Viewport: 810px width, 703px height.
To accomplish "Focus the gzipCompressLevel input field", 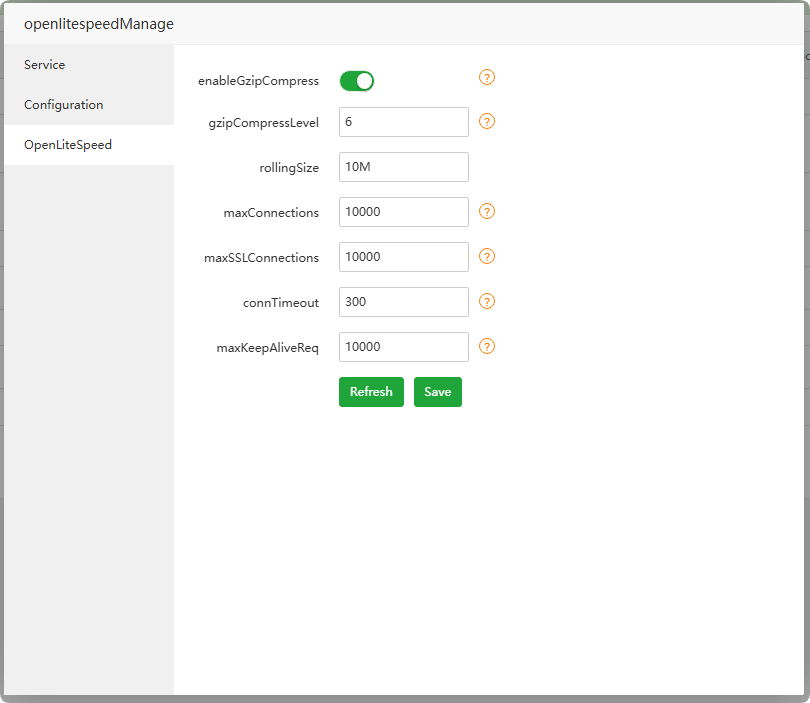I will (x=403, y=122).
